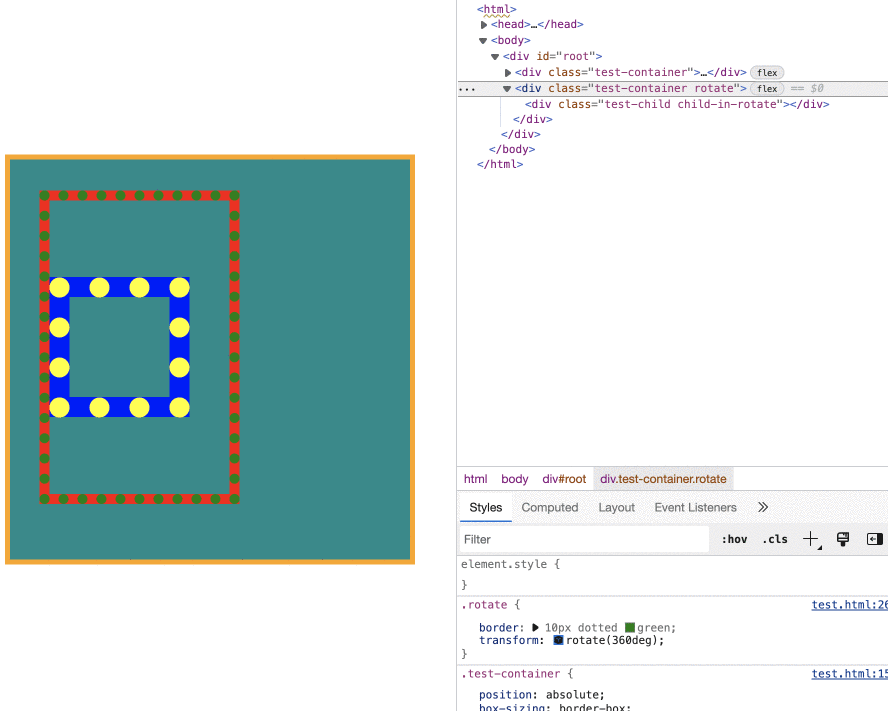Expand the first test-container div
The width and height of the screenshot is (888, 711).
click(x=508, y=73)
